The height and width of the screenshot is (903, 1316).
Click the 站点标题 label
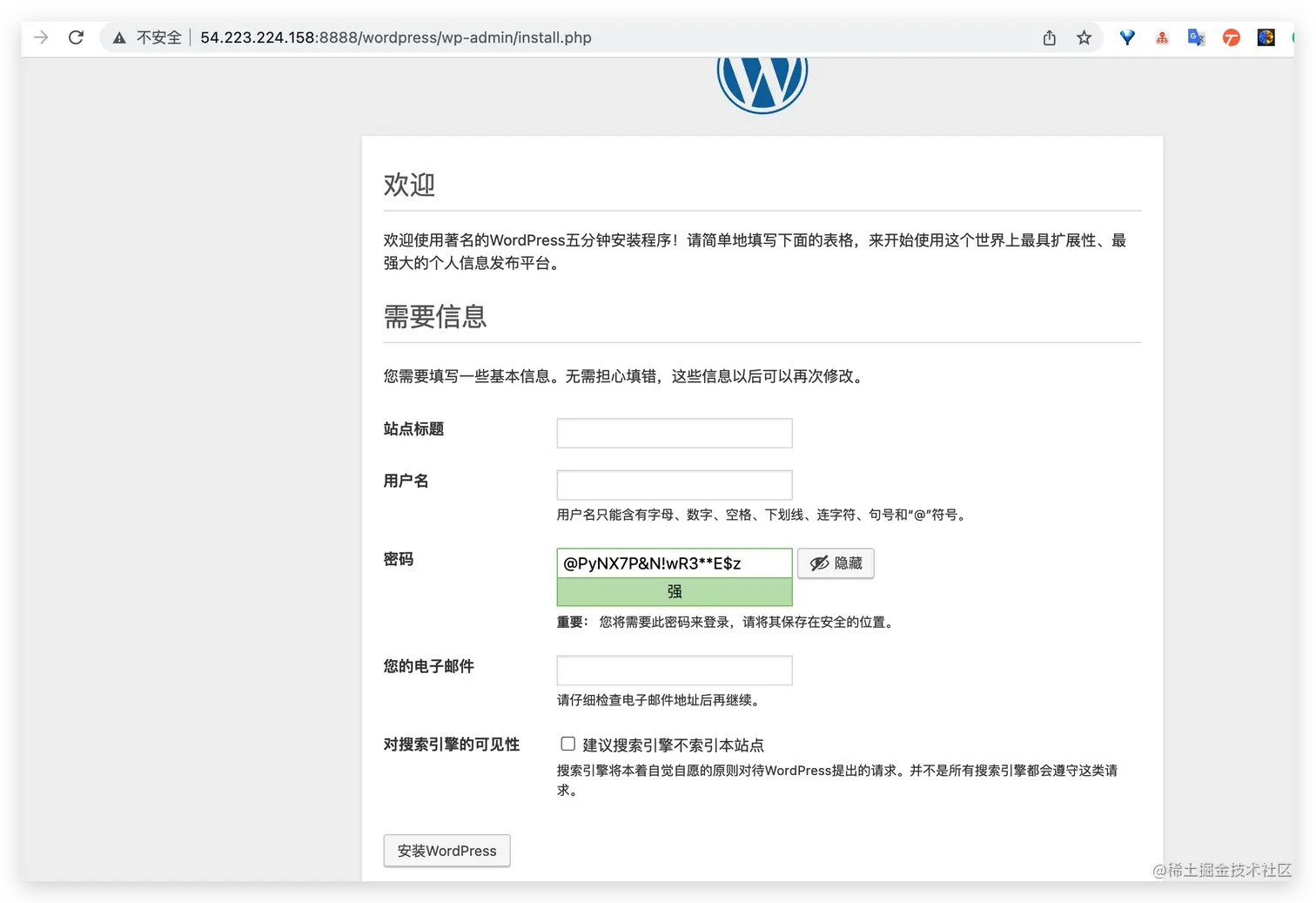[413, 428]
